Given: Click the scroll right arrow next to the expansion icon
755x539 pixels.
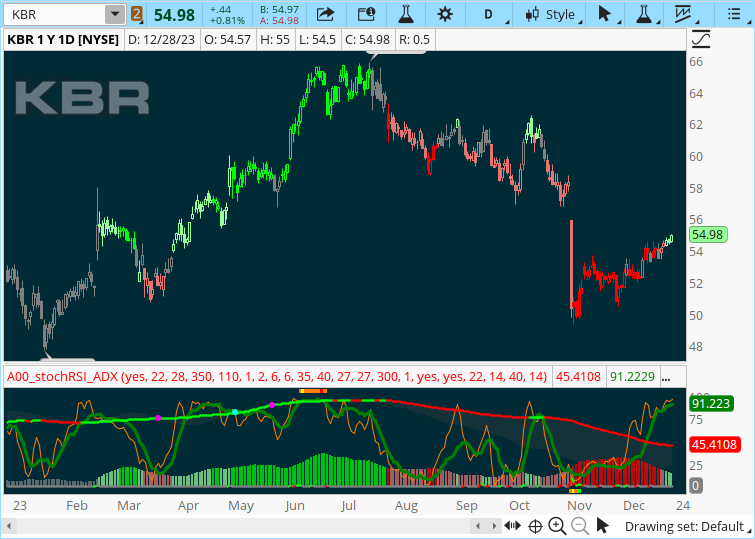Looking at the screenshot, I should [495, 526].
